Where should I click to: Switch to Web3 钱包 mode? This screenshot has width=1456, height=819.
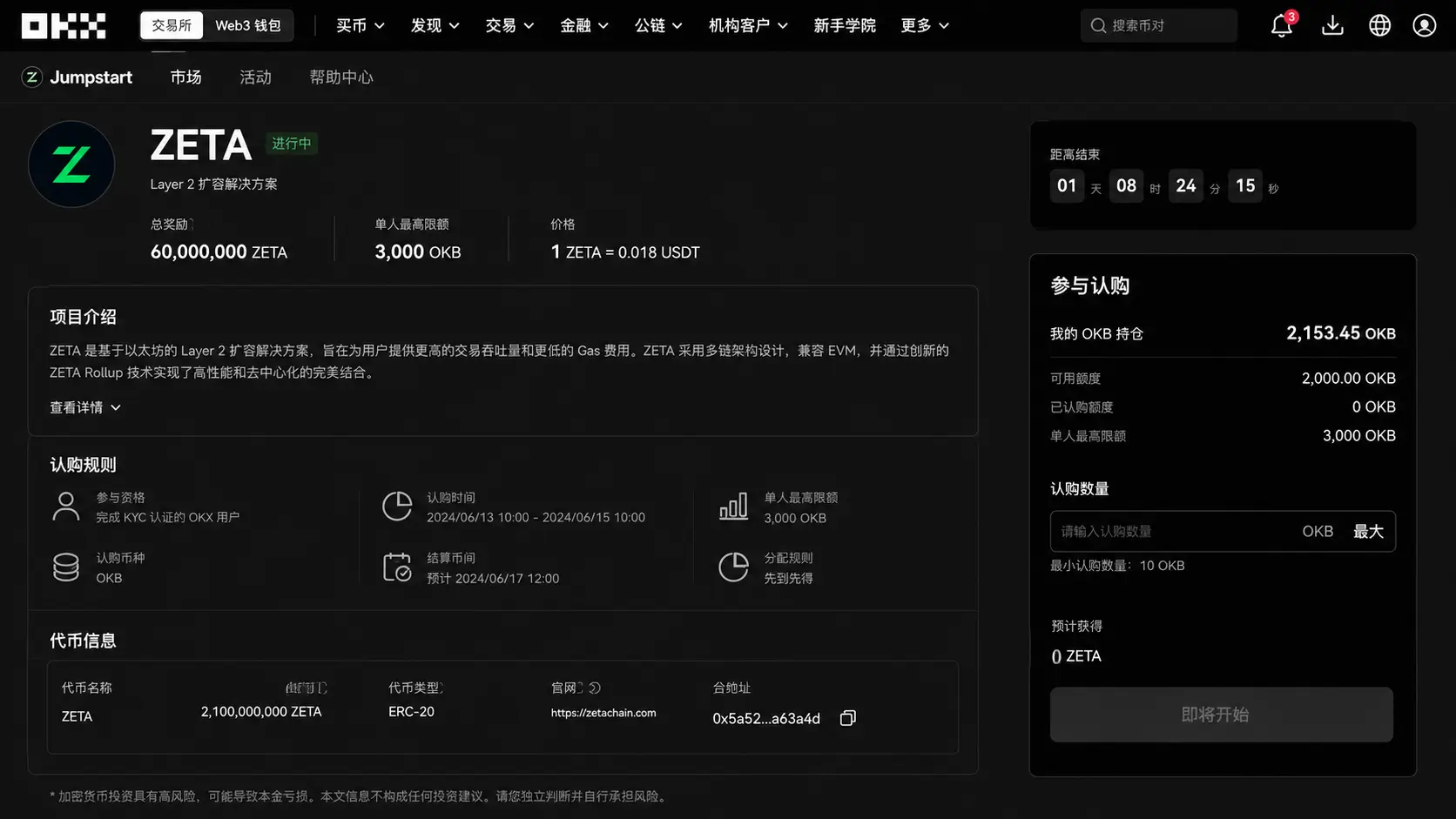(x=248, y=25)
